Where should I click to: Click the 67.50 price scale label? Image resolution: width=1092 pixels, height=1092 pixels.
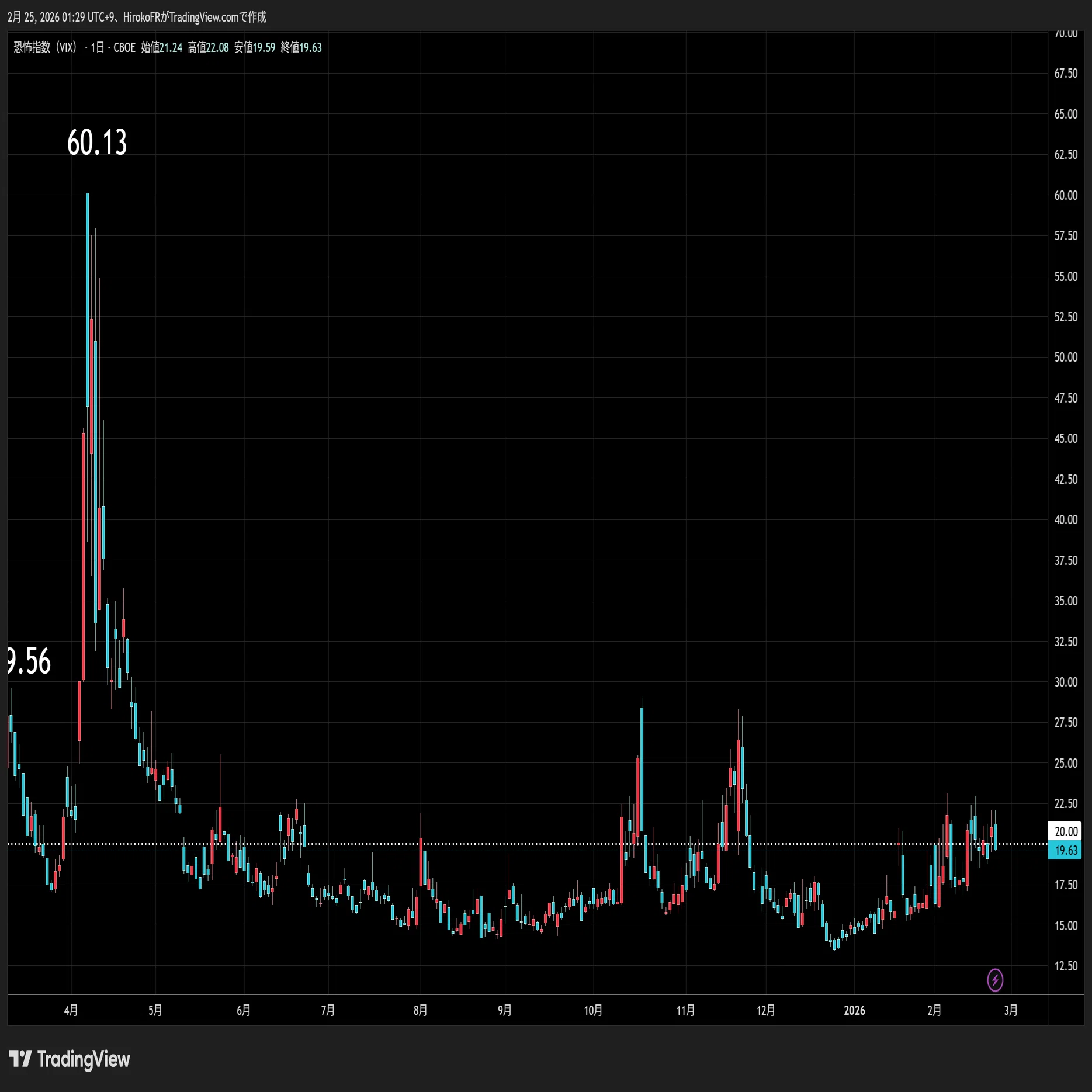tap(1066, 73)
